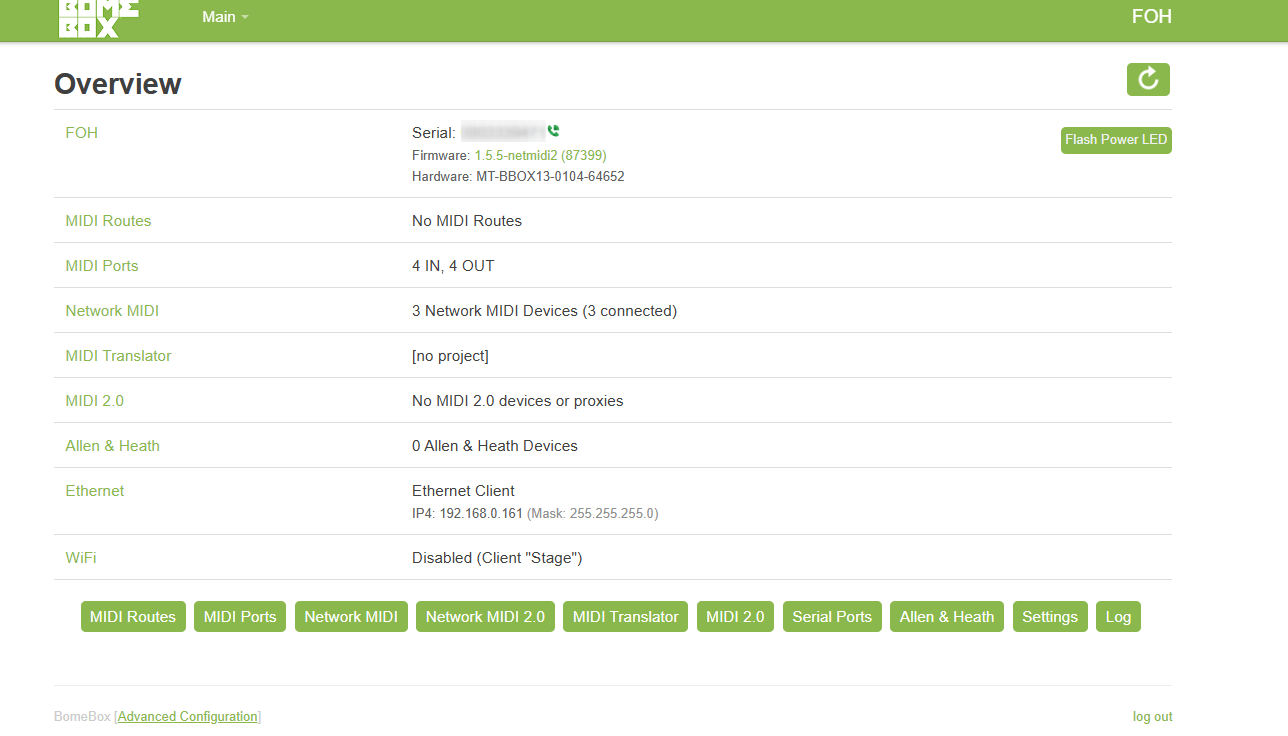The width and height of the screenshot is (1288, 736).
Task: Click the log out link
Action: pyautogui.click(x=1153, y=716)
